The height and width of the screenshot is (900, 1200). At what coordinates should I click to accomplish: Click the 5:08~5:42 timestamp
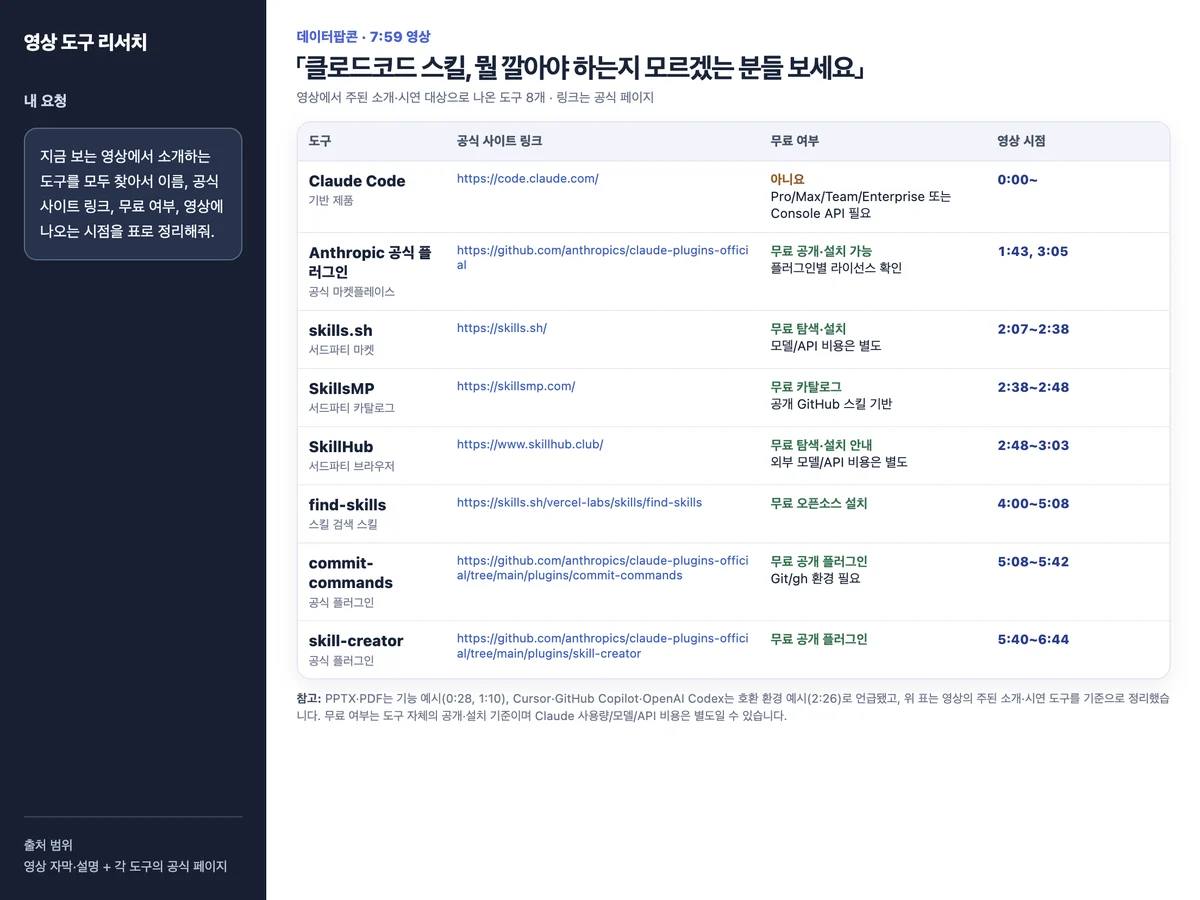coord(1034,561)
